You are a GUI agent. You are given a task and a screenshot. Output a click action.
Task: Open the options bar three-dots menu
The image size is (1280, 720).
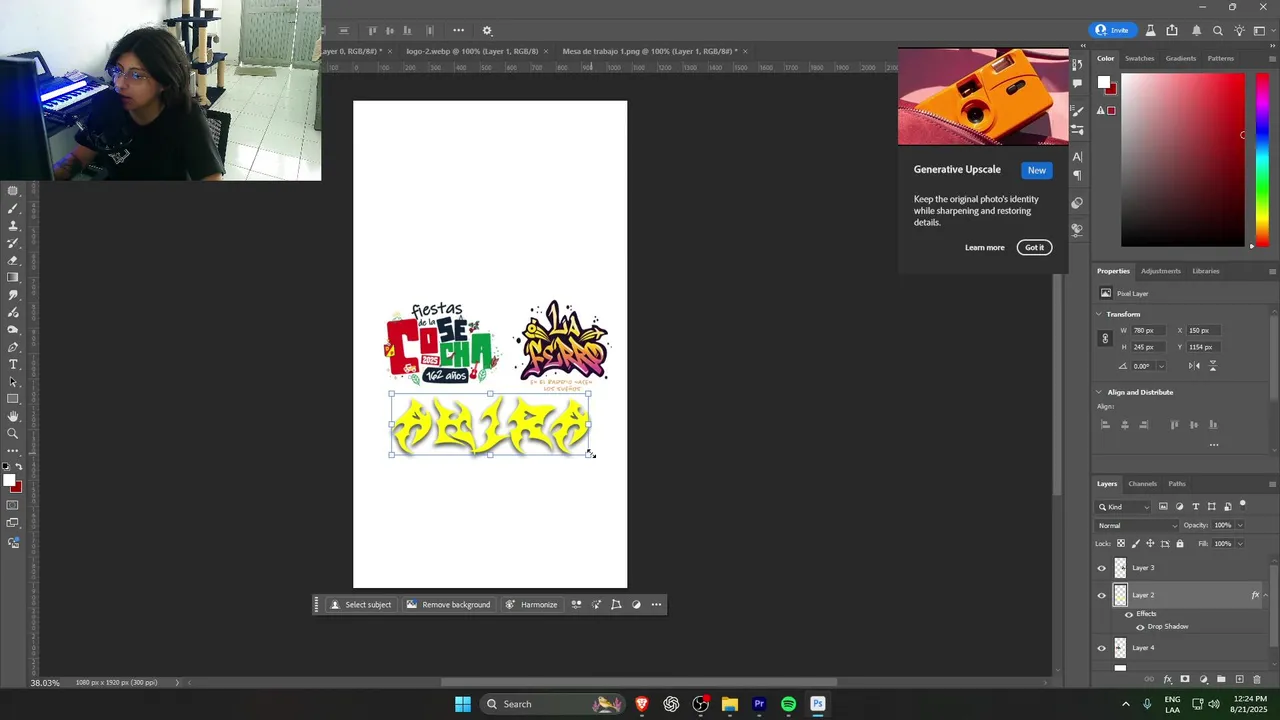[x=458, y=31]
